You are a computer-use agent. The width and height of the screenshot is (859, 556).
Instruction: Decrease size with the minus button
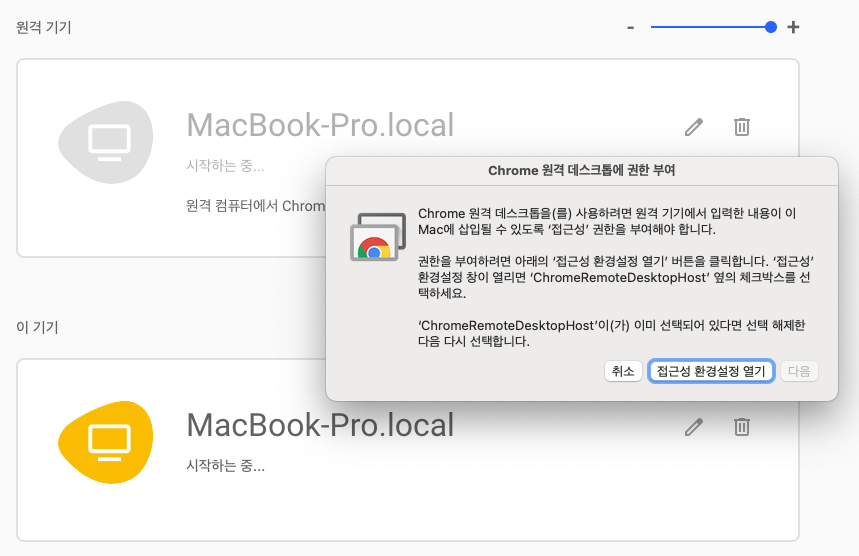(x=631, y=27)
